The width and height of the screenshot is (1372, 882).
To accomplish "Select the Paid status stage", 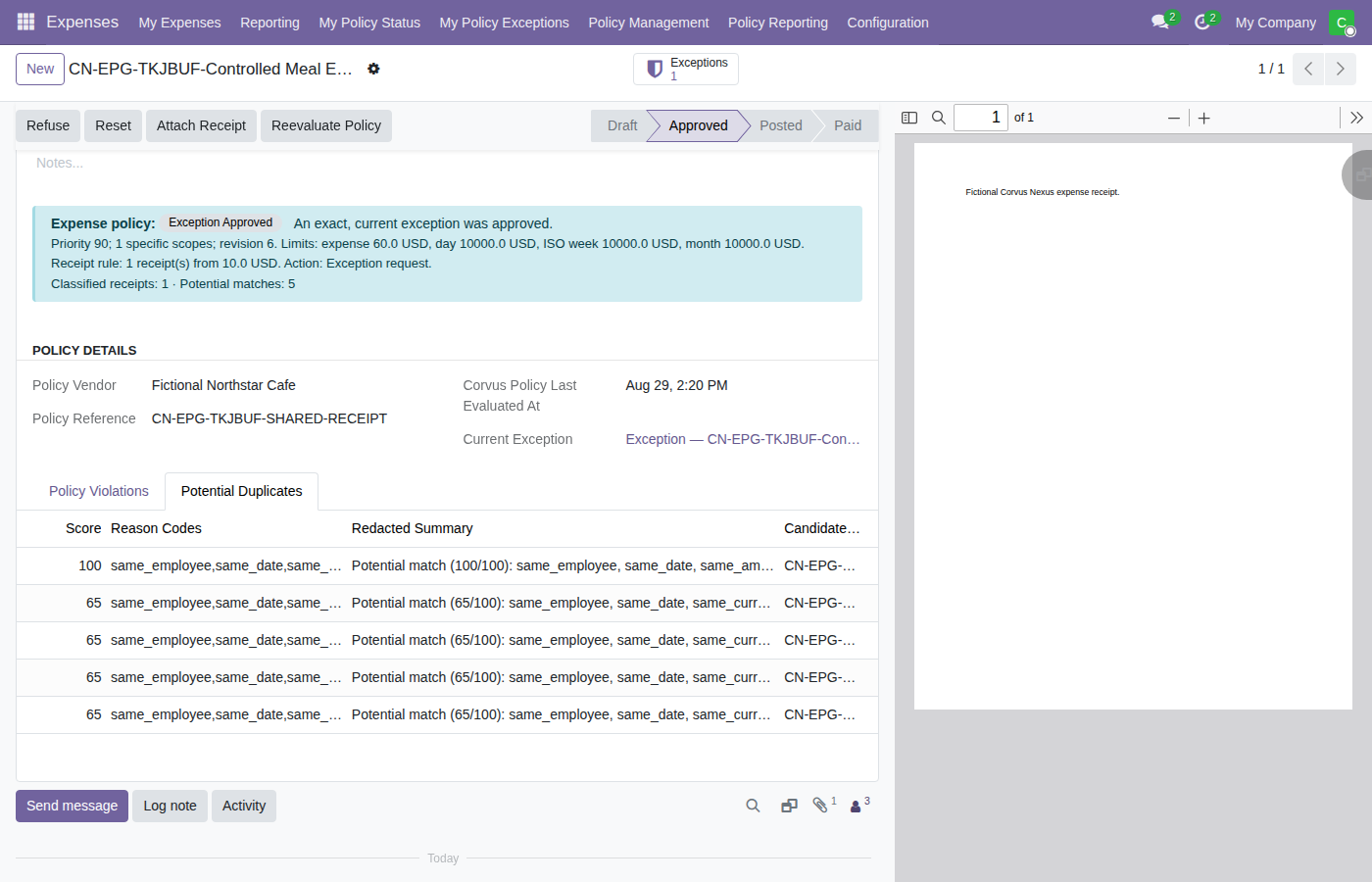I will 848,125.
